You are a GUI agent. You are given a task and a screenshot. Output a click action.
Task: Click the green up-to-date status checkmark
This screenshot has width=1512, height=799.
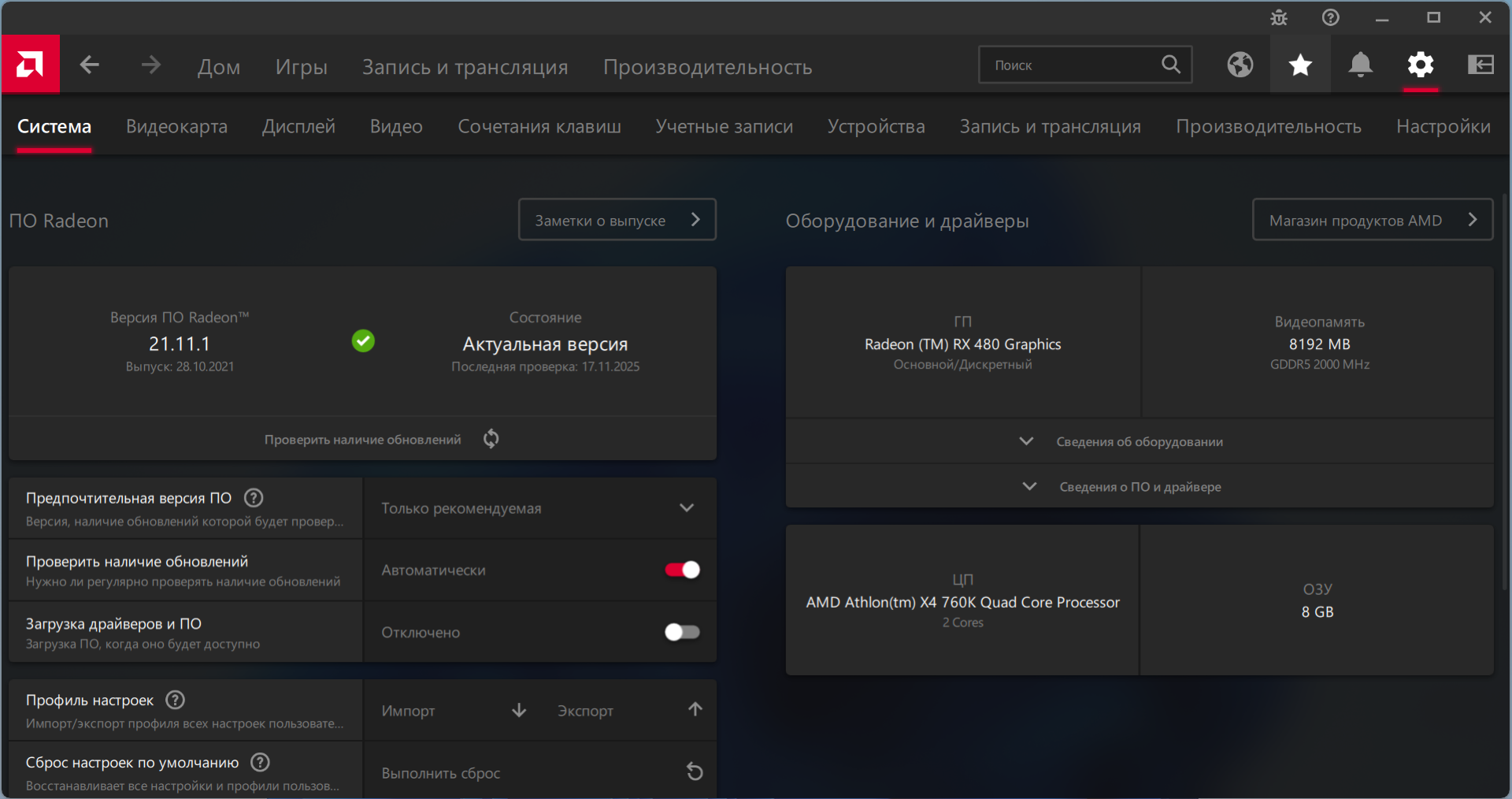tap(363, 341)
